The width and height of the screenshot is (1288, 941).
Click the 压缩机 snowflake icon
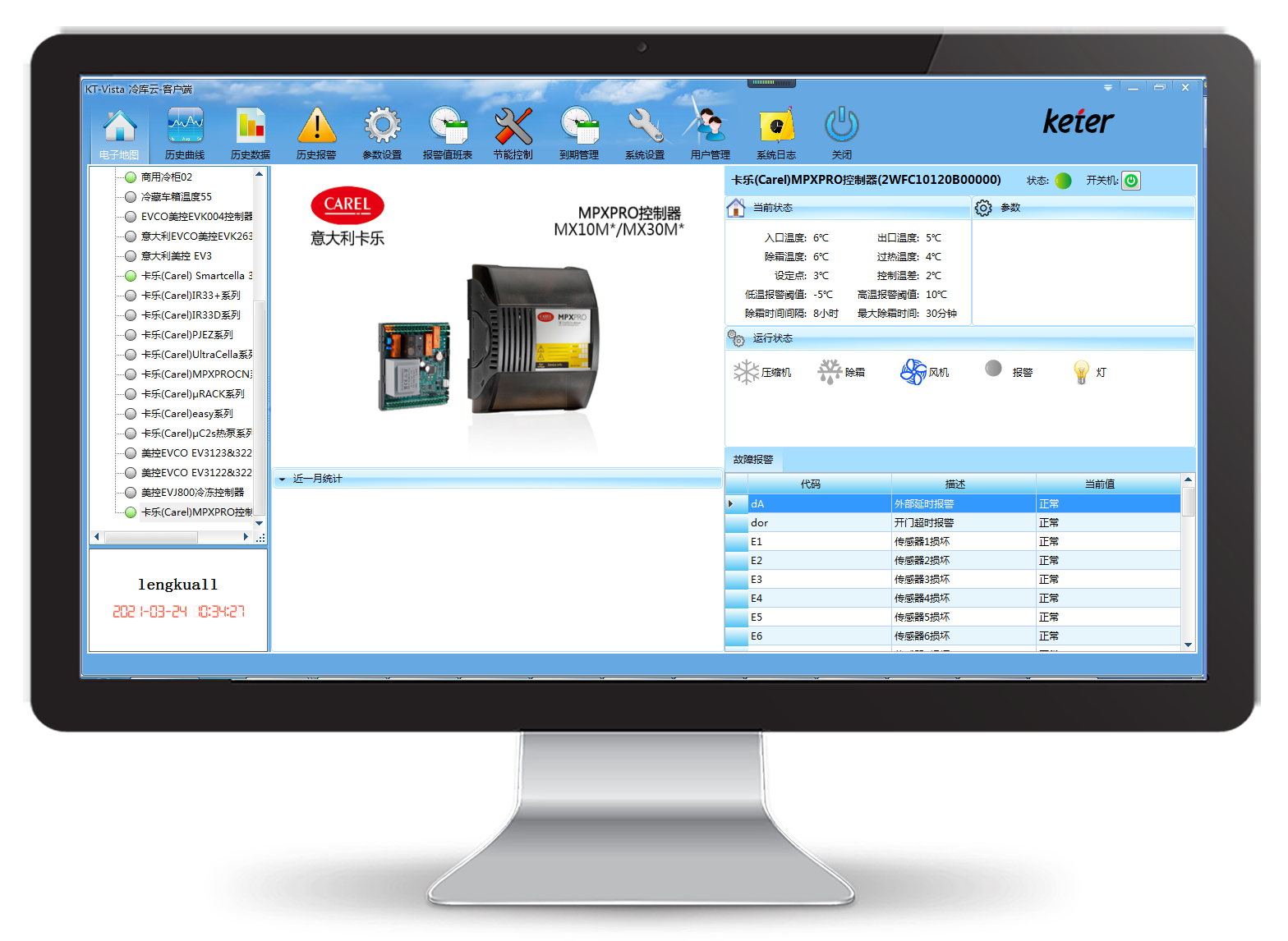click(x=746, y=372)
